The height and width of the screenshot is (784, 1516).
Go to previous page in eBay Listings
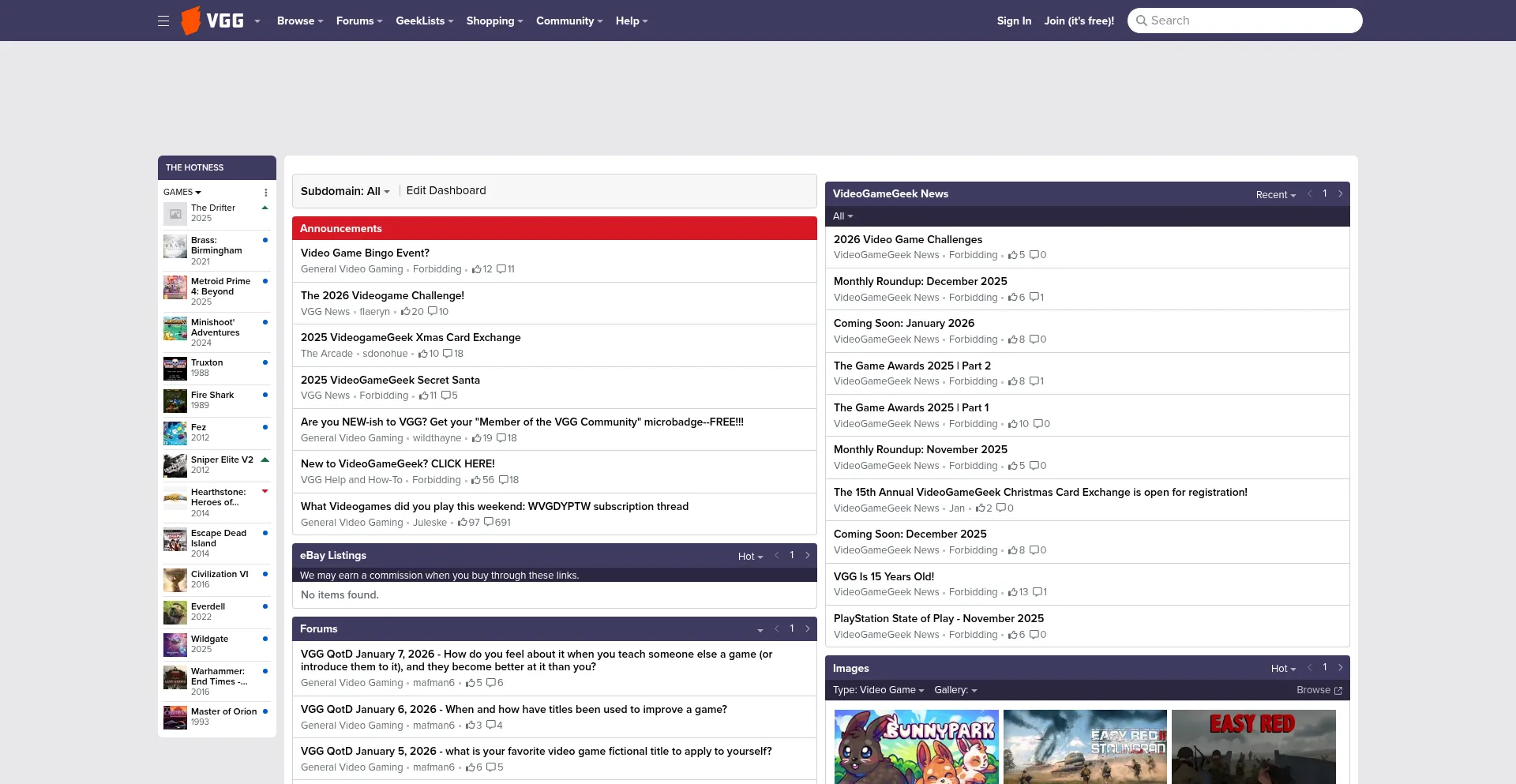(777, 556)
